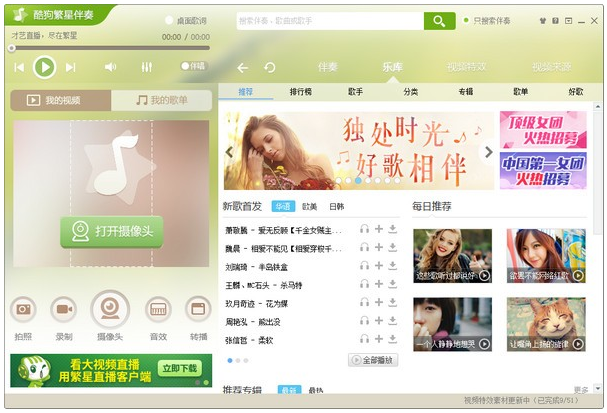The image size is (607, 413).
Task: Add 玖月奇迹 花为媒 with plus icon
Action: (379, 302)
